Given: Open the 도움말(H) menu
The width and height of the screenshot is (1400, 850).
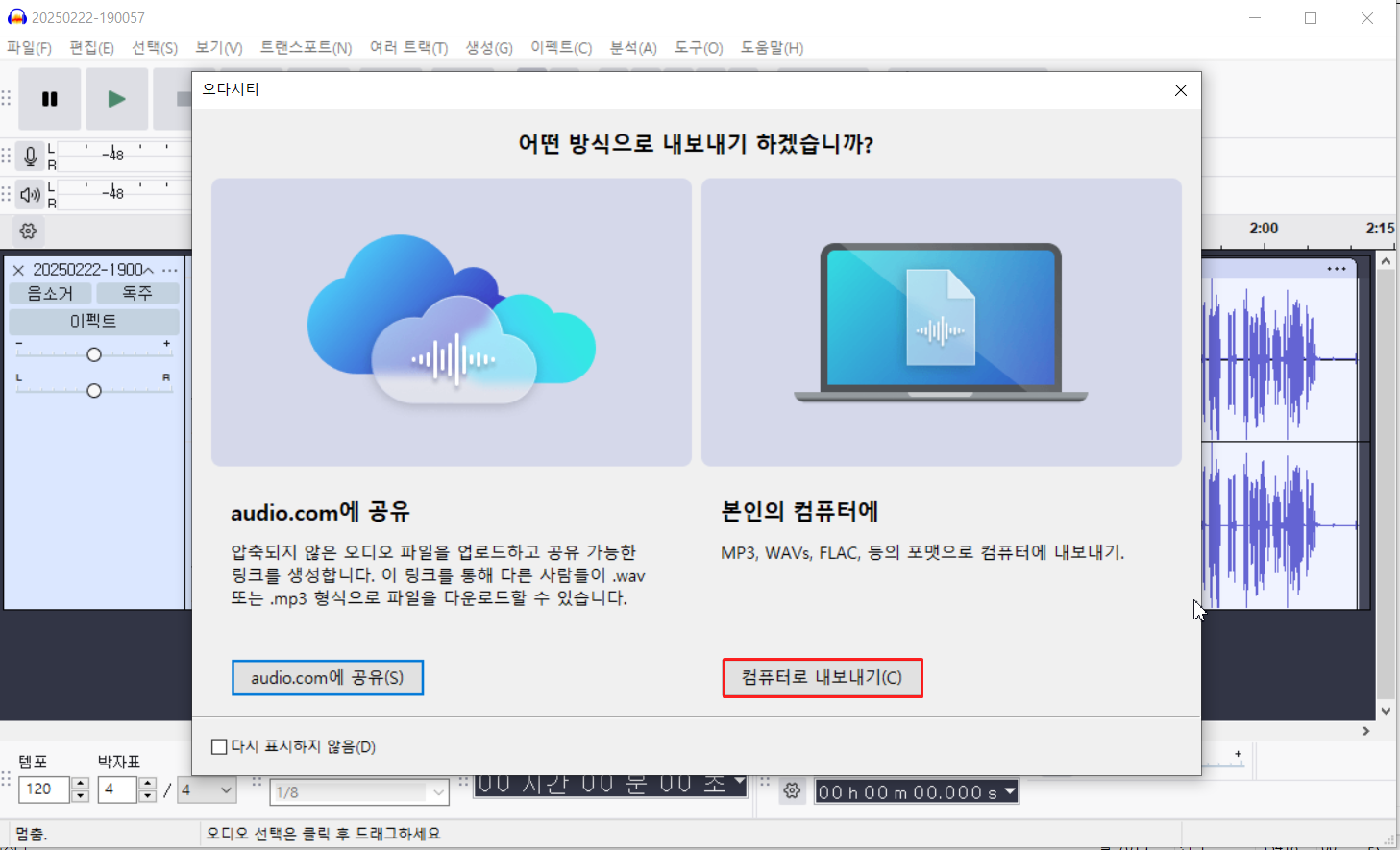Looking at the screenshot, I should pyautogui.click(x=772, y=48).
